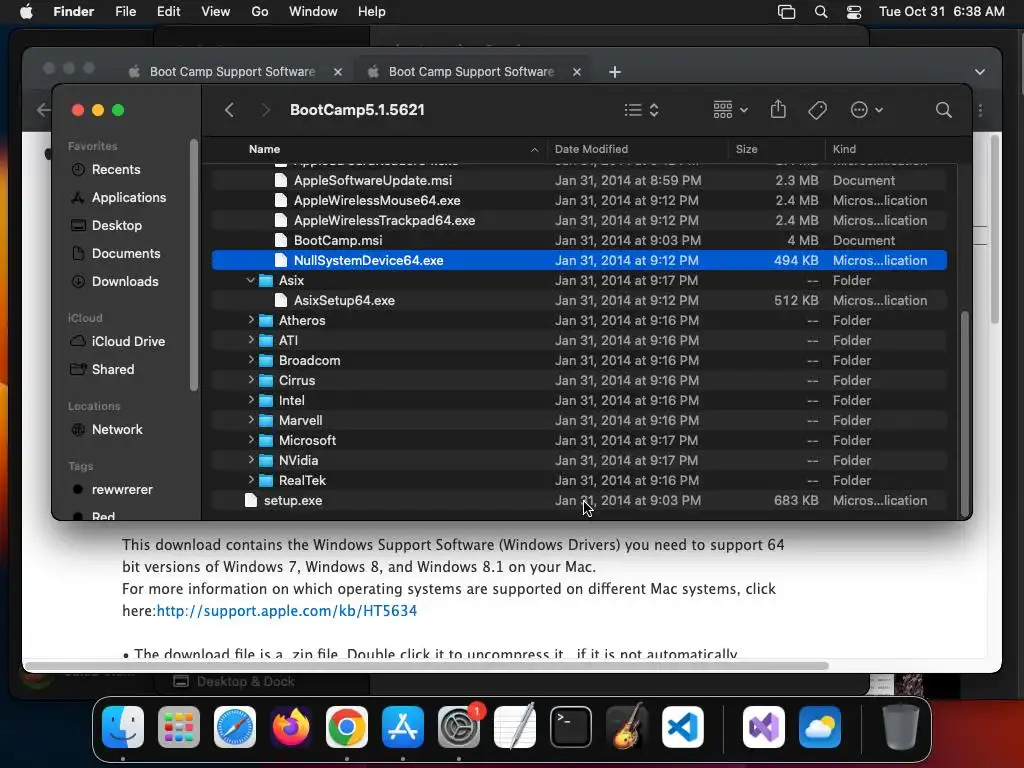Add a new browser tab
The width and height of the screenshot is (1024, 768).
coord(615,72)
